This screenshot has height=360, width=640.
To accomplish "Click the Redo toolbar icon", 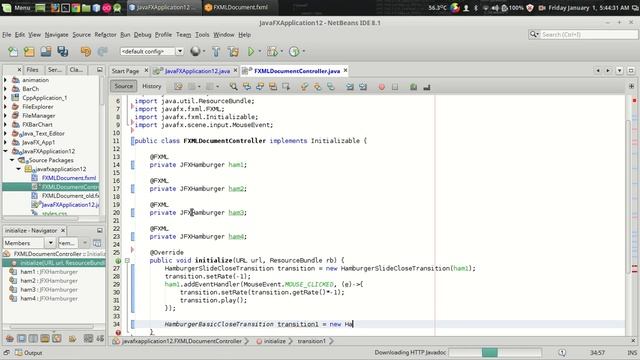I will pyautogui.click(x=102, y=51).
